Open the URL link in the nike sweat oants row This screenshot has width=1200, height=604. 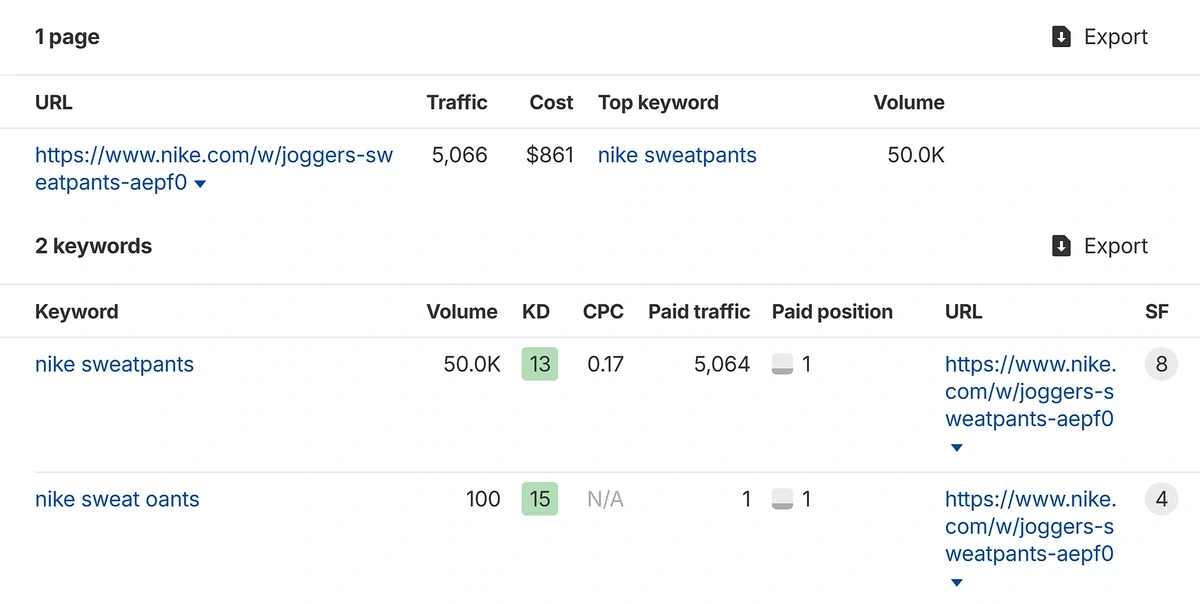(x=1030, y=526)
